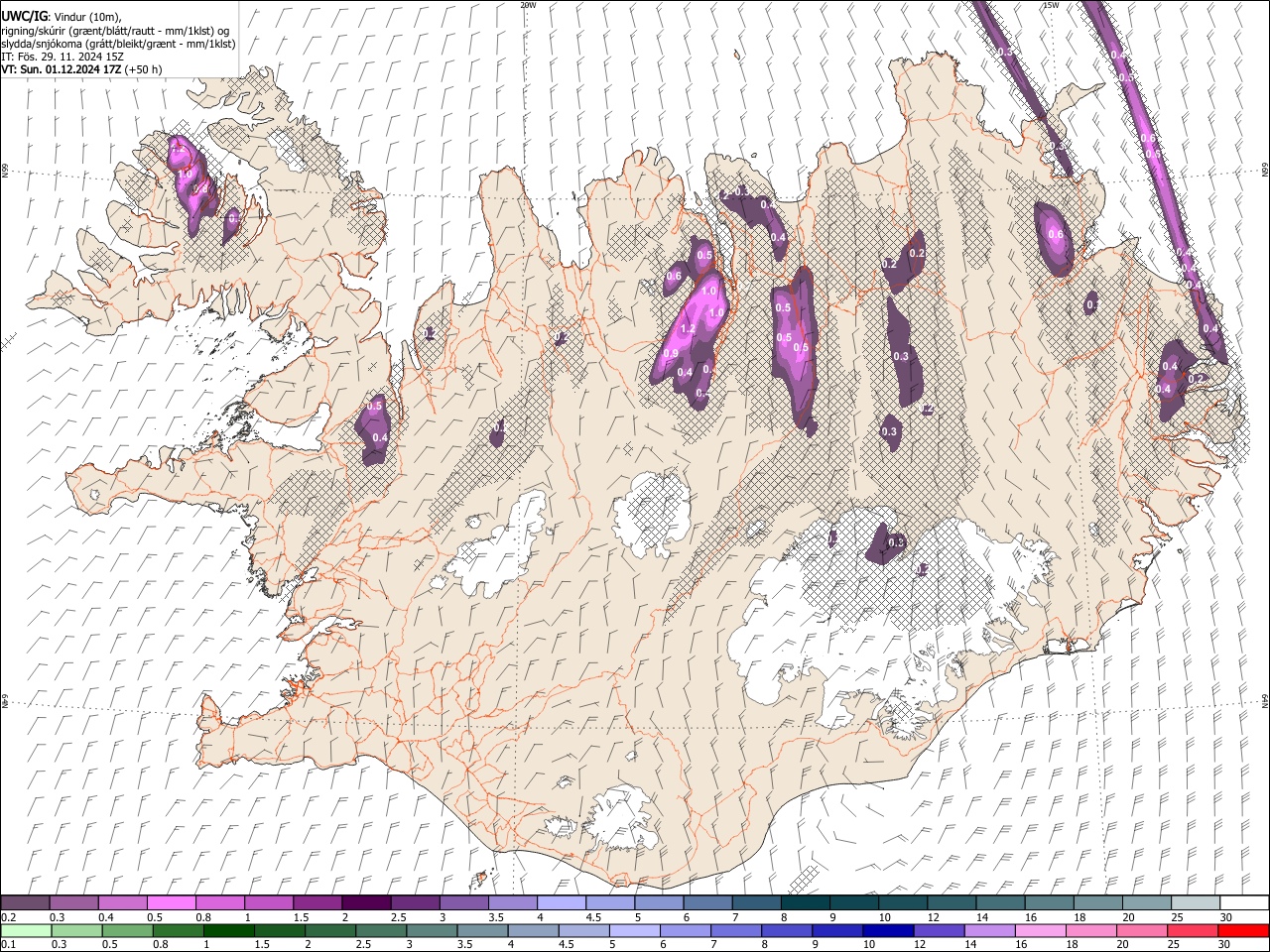
Task: Click the "64N" latitude label on right edge
Action: point(1265,700)
